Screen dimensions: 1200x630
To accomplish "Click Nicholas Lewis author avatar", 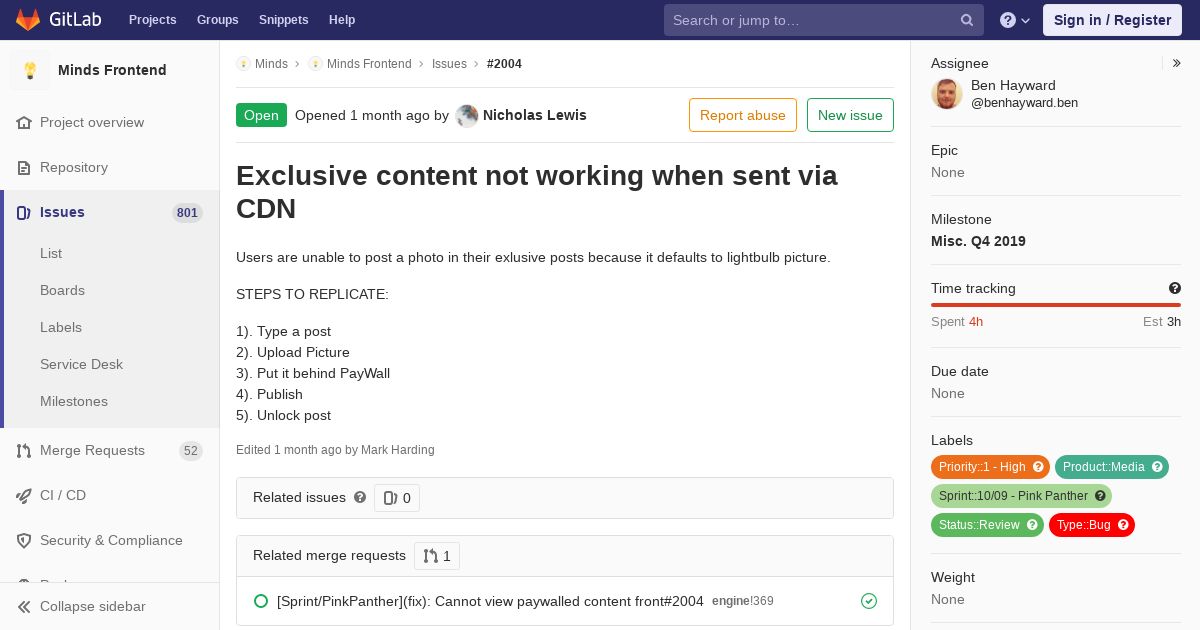I will click(x=467, y=115).
